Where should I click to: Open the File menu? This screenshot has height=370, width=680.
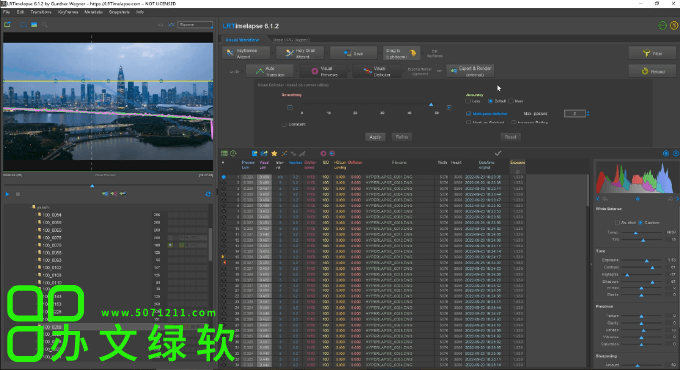pyautogui.click(x=7, y=12)
